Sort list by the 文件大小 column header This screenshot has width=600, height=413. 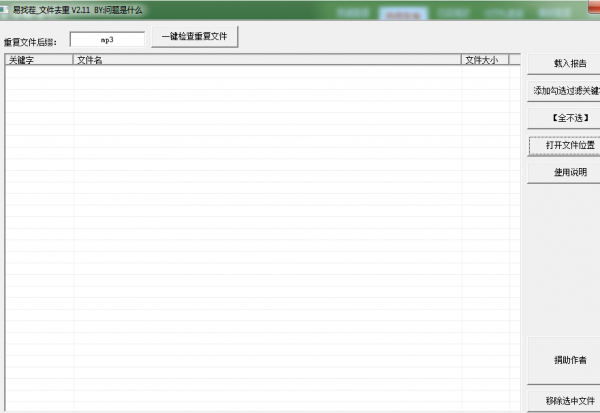point(485,60)
